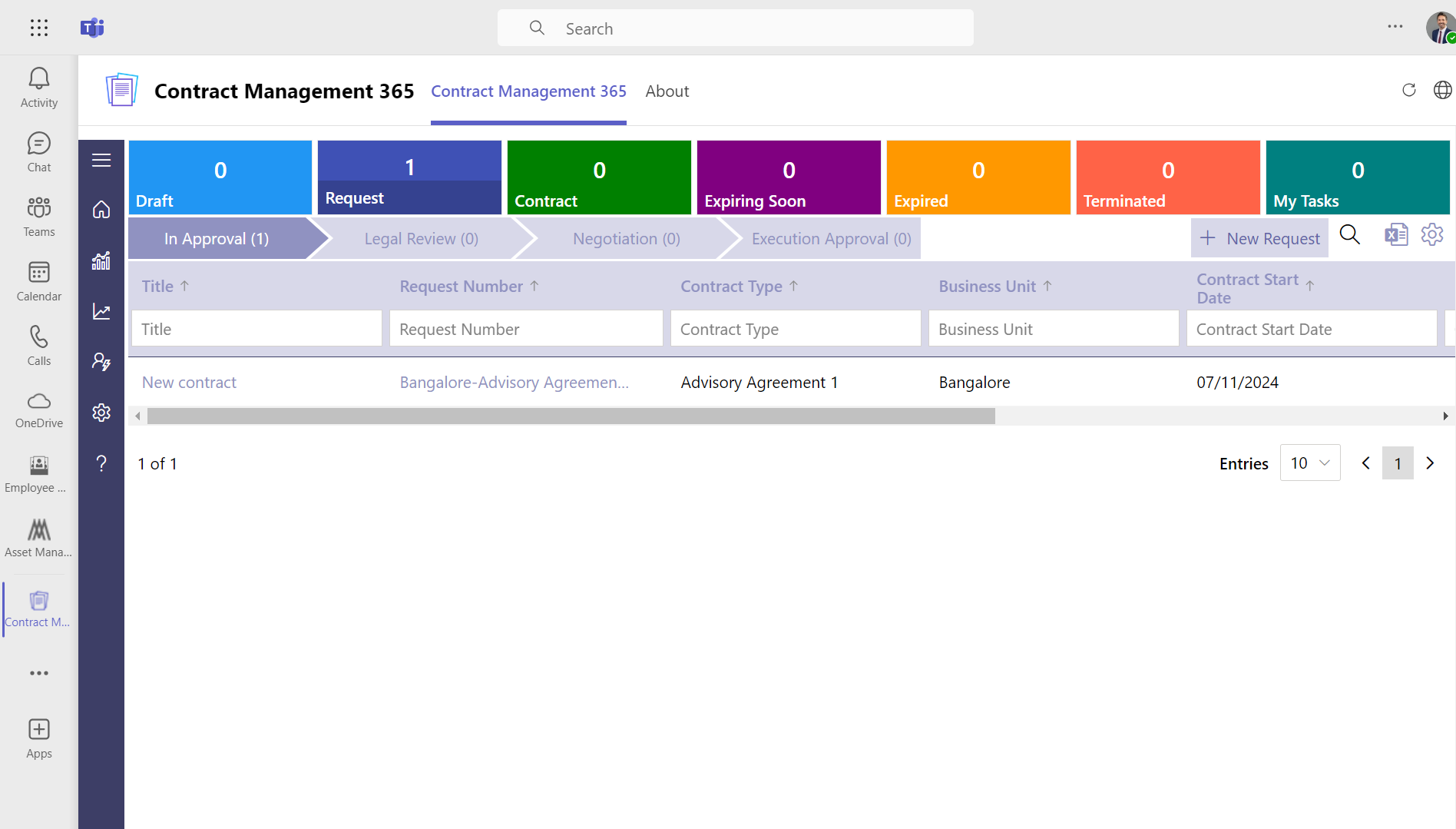The width and height of the screenshot is (1456, 829).
Task: Sort by Request Number column
Action: coord(469,287)
